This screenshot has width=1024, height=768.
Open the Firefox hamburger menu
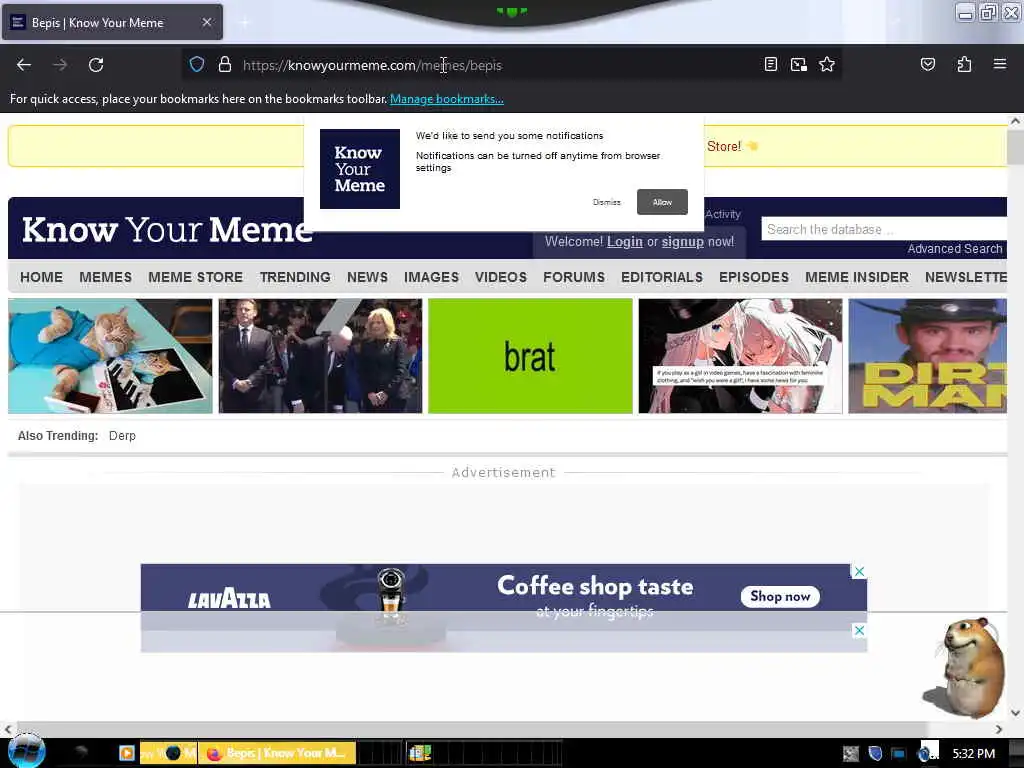click(1000, 64)
